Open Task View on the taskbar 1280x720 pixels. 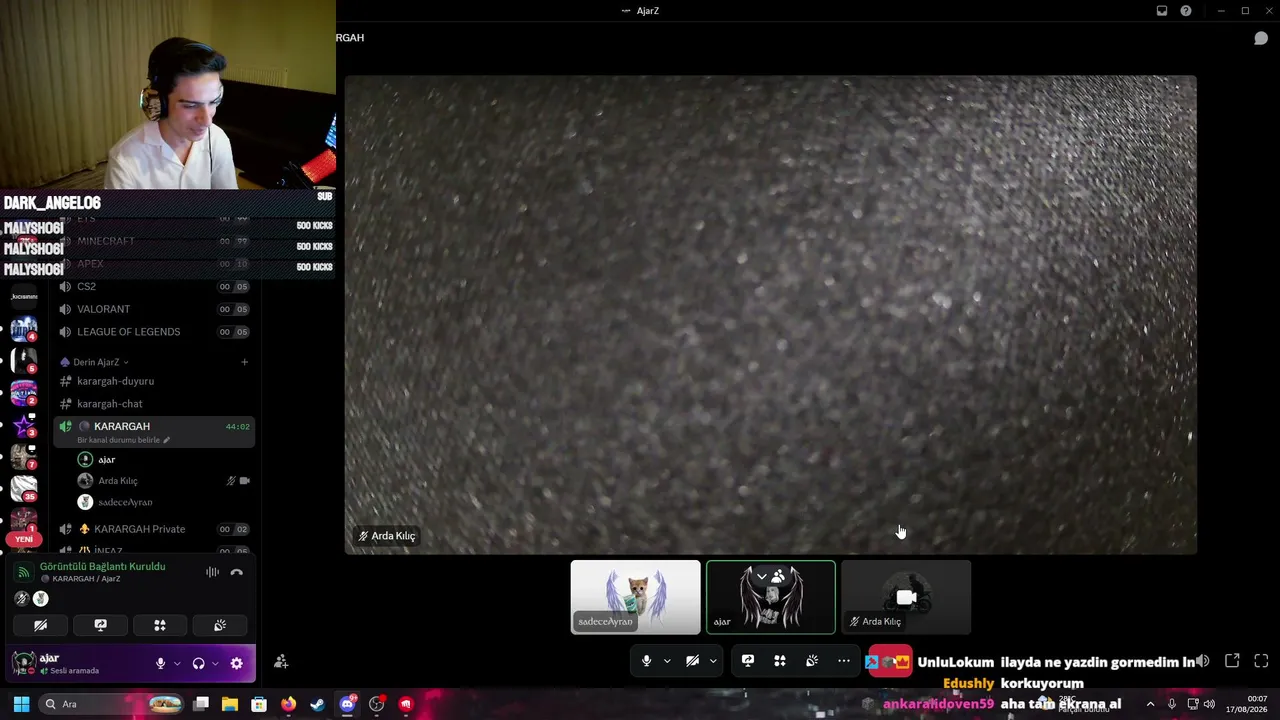(x=201, y=704)
